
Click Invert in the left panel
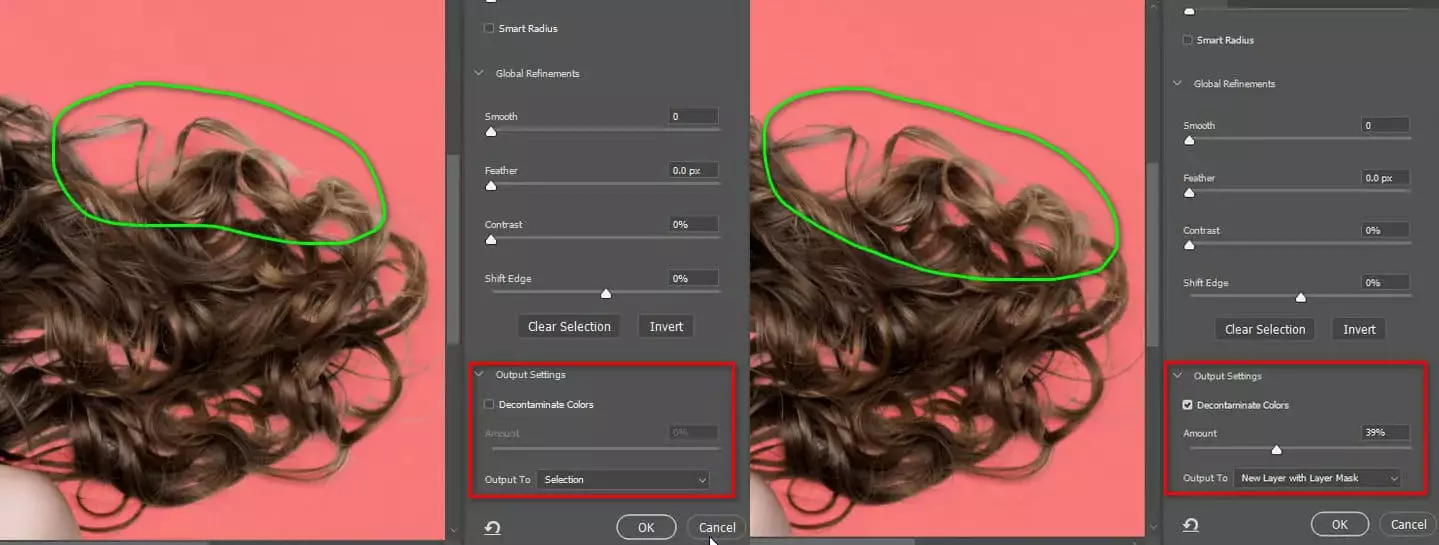click(x=666, y=326)
